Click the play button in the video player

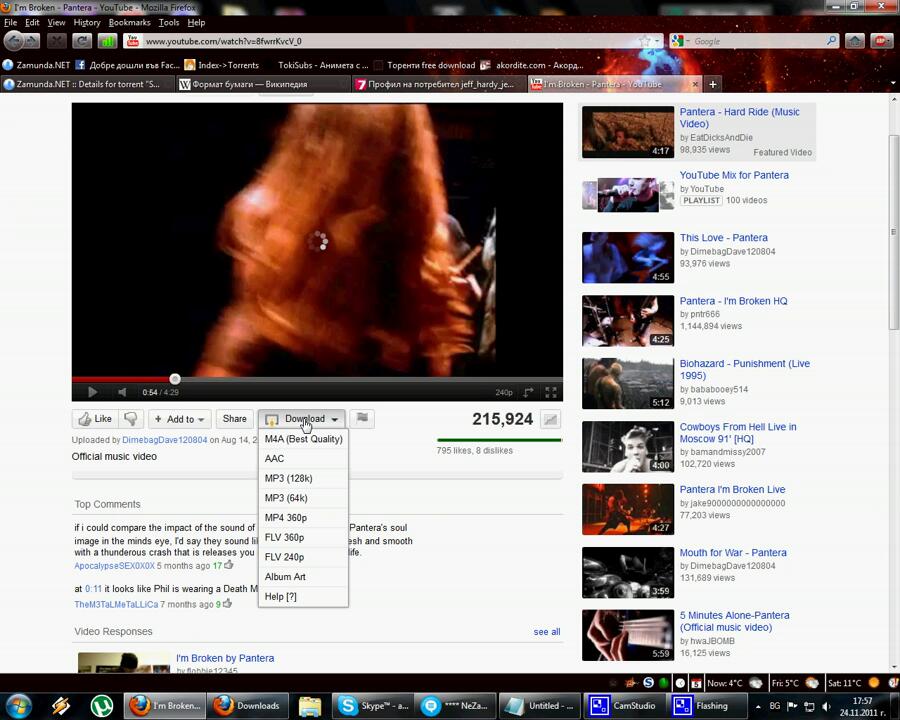pos(92,393)
